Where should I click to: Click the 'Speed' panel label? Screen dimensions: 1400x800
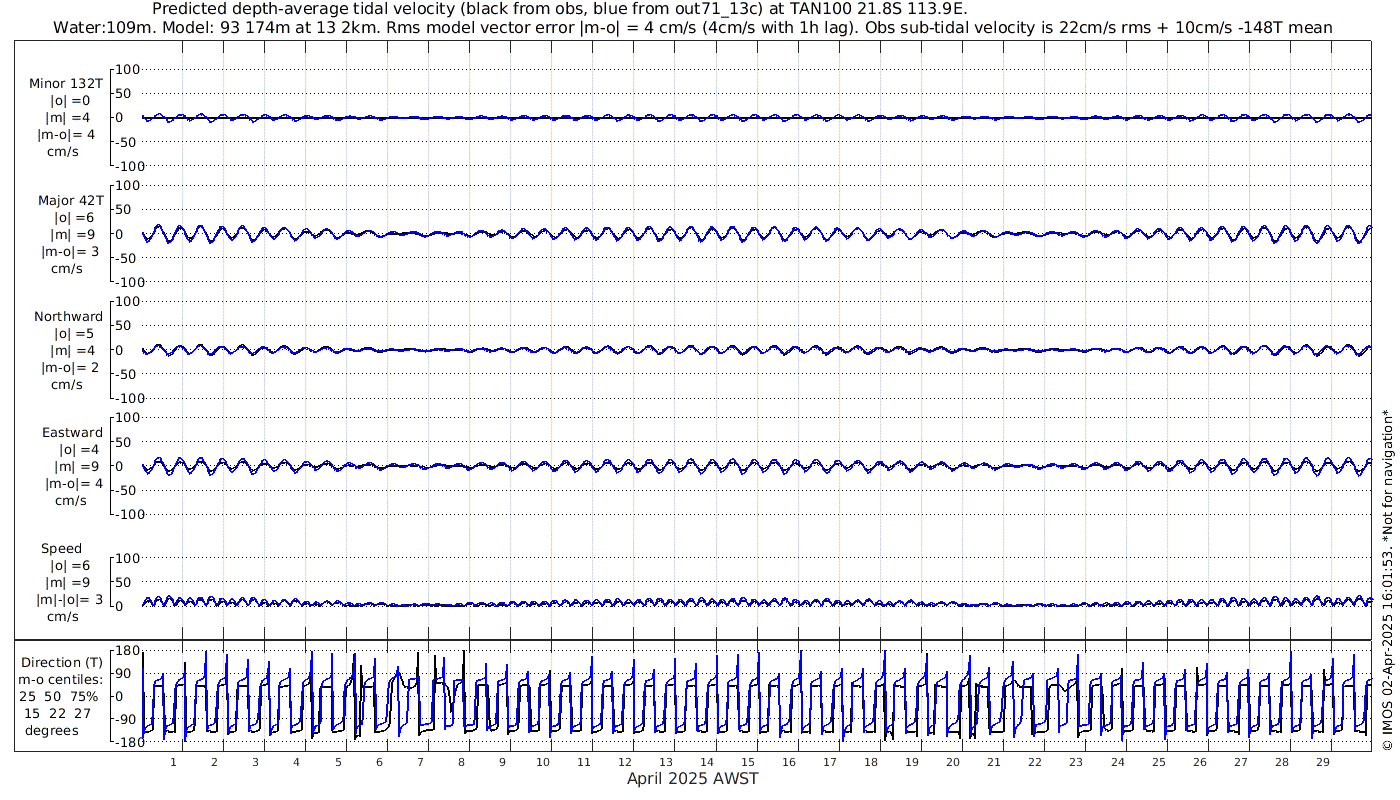point(61,548)
